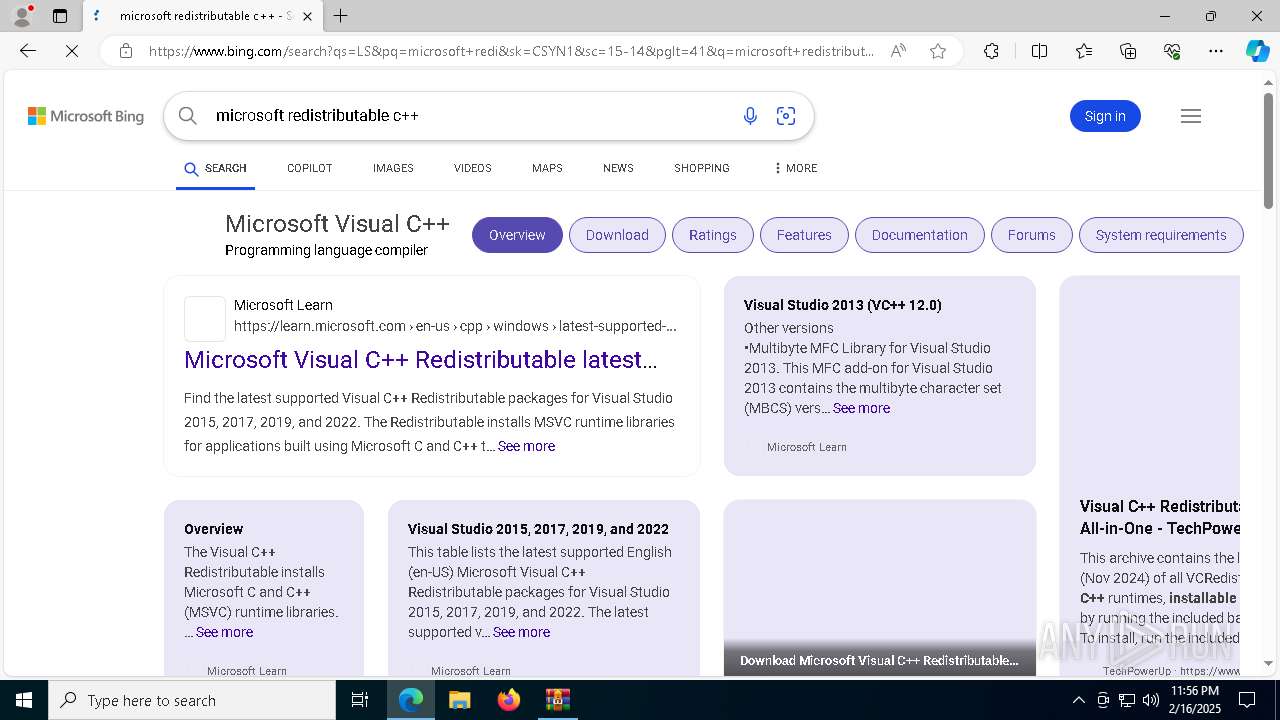Viewport: 1280px width, 720px height.
Task: Select the SEARCH tab
Action: tap(215, 168)
